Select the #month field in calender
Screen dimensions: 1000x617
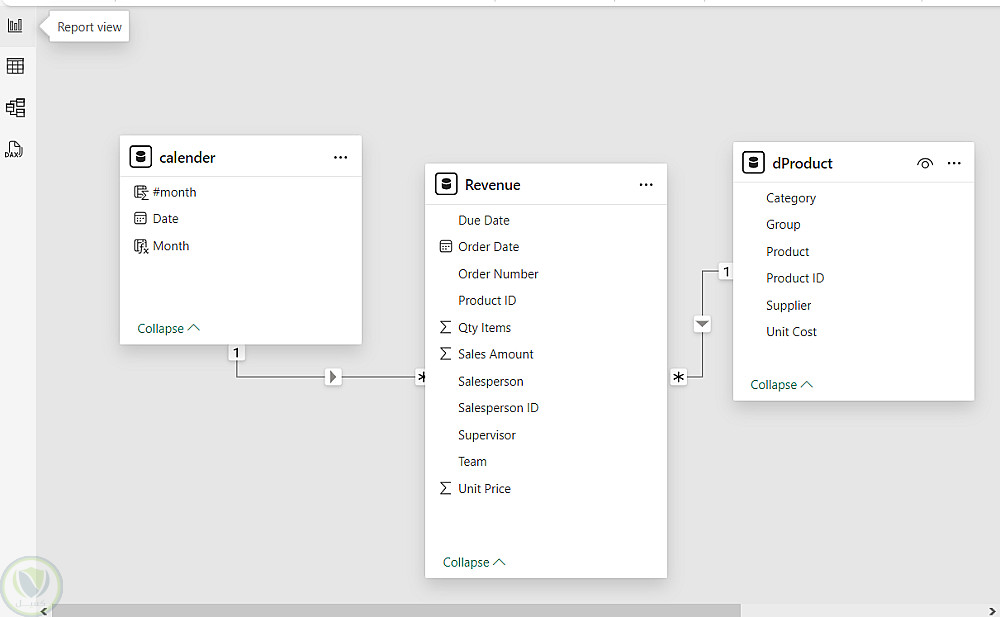(174, 192)
